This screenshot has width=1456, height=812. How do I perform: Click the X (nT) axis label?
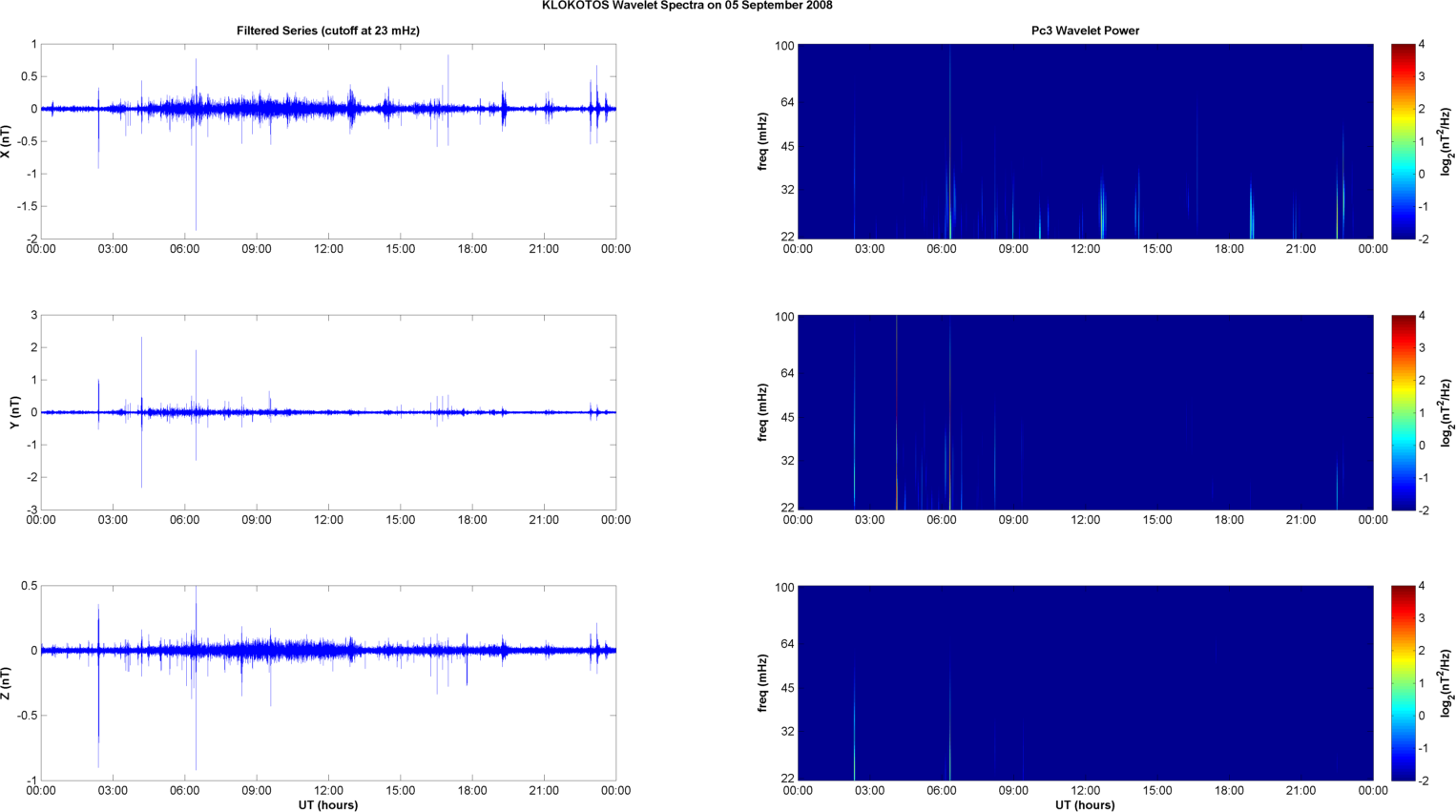[x=6, y=141]
